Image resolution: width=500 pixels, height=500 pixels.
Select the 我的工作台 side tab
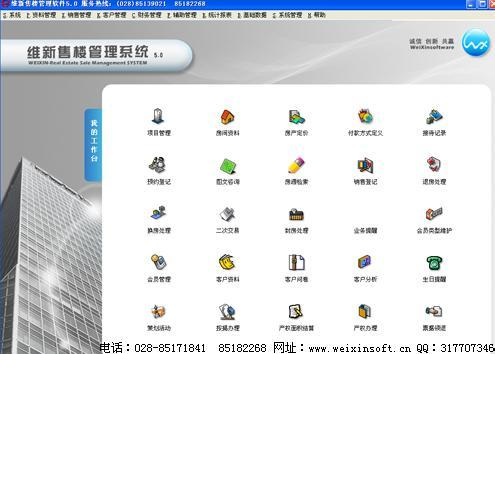pos(94,145)
